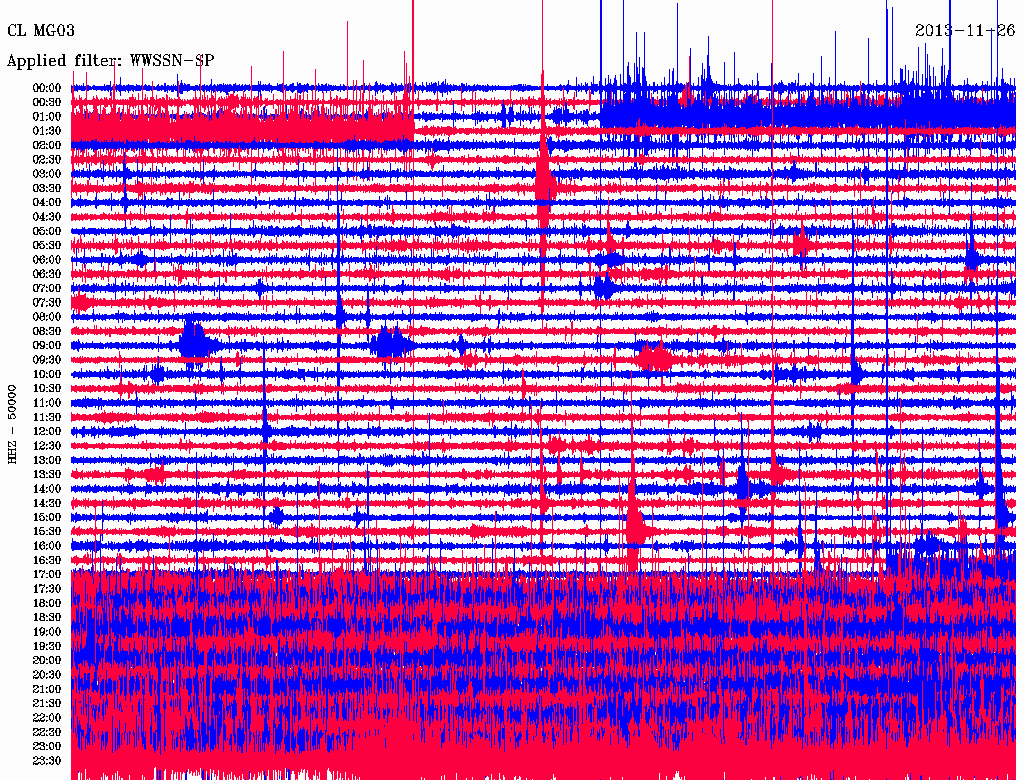
Task: Click the 12:00 time label
Action: pos(47,431)
